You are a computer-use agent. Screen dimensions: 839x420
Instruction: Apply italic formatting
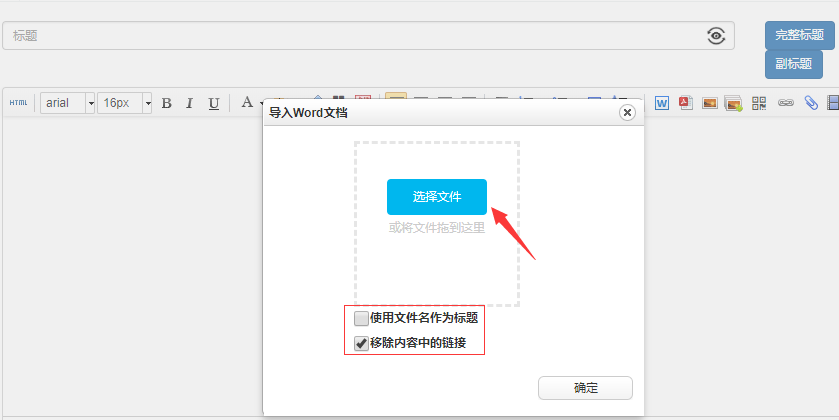[x=190, y=103]
